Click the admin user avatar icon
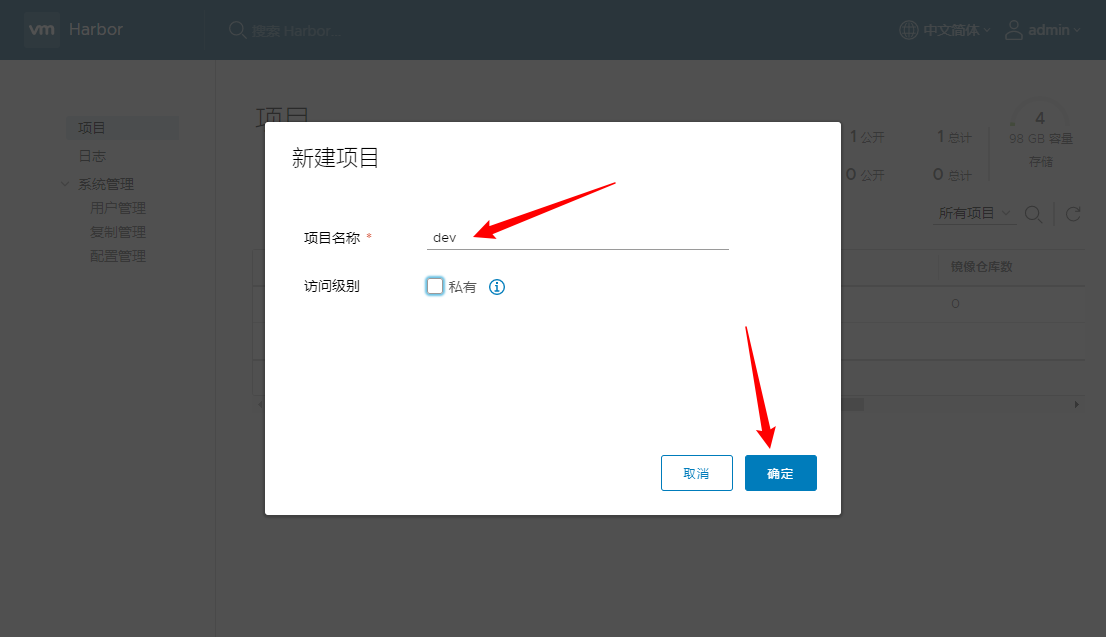 click(1014, 30)
